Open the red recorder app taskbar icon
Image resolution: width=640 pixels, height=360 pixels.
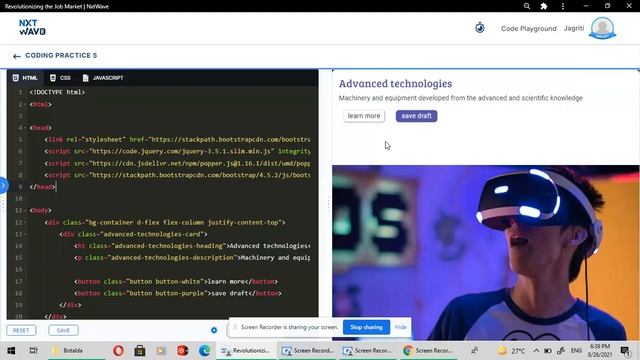pos(182,351)
